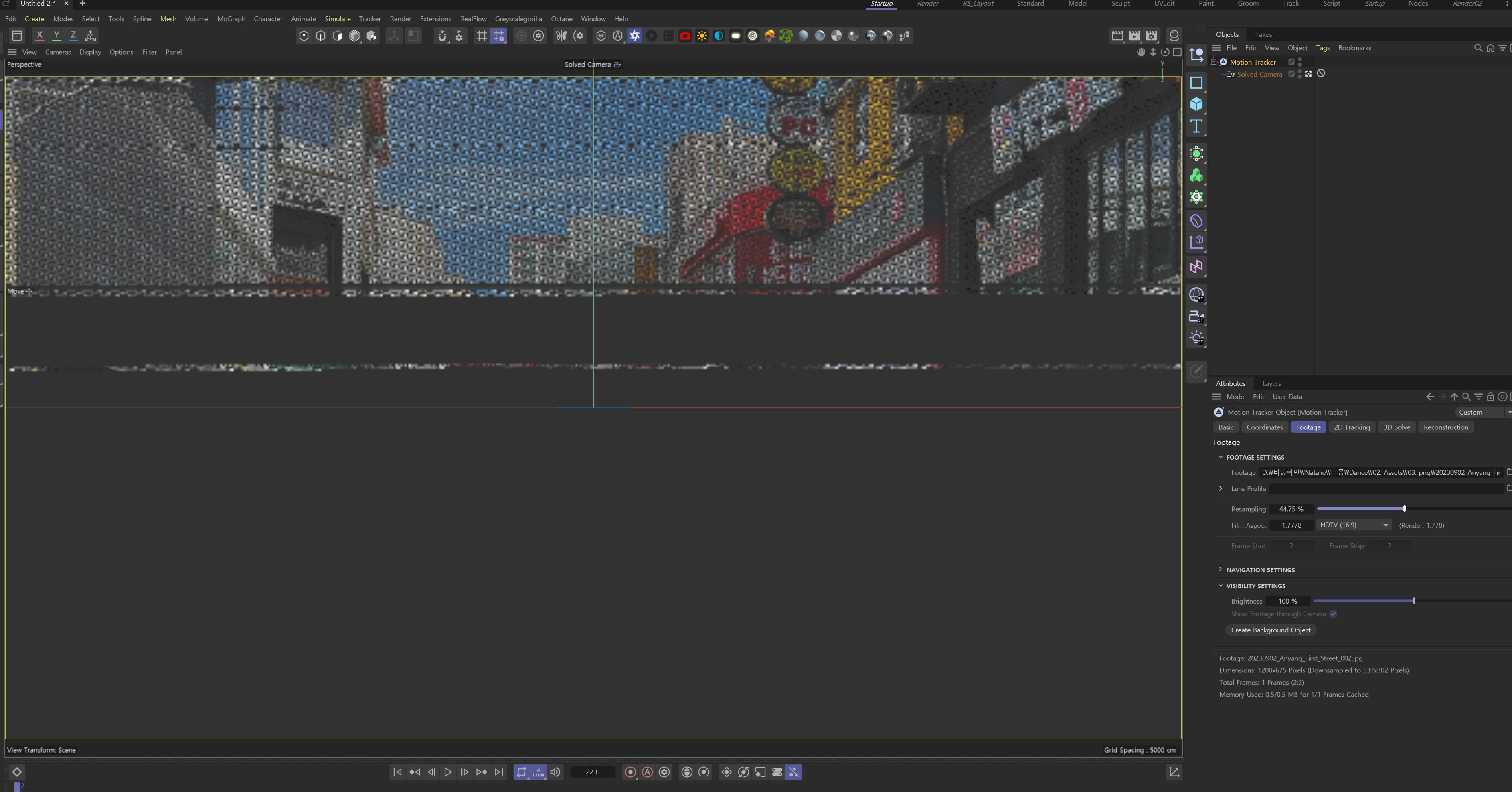The height and width of the screenshot is (792, 1512).
Task: Open the Tracker menu
Action: coord(370,19)
